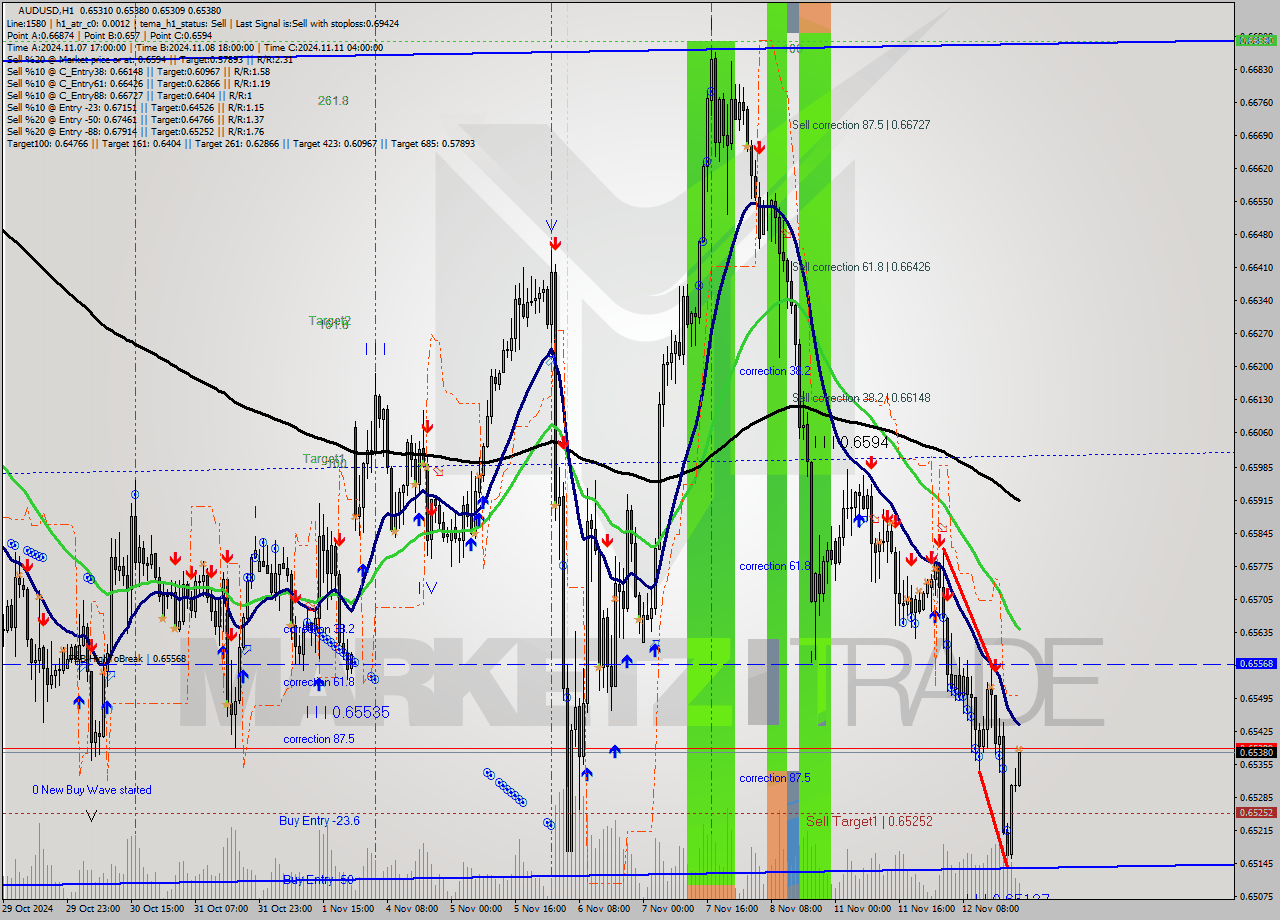
Task: Click the 0.65145 price axis label
Action: pyautogui.click(x=1256, y=863)
